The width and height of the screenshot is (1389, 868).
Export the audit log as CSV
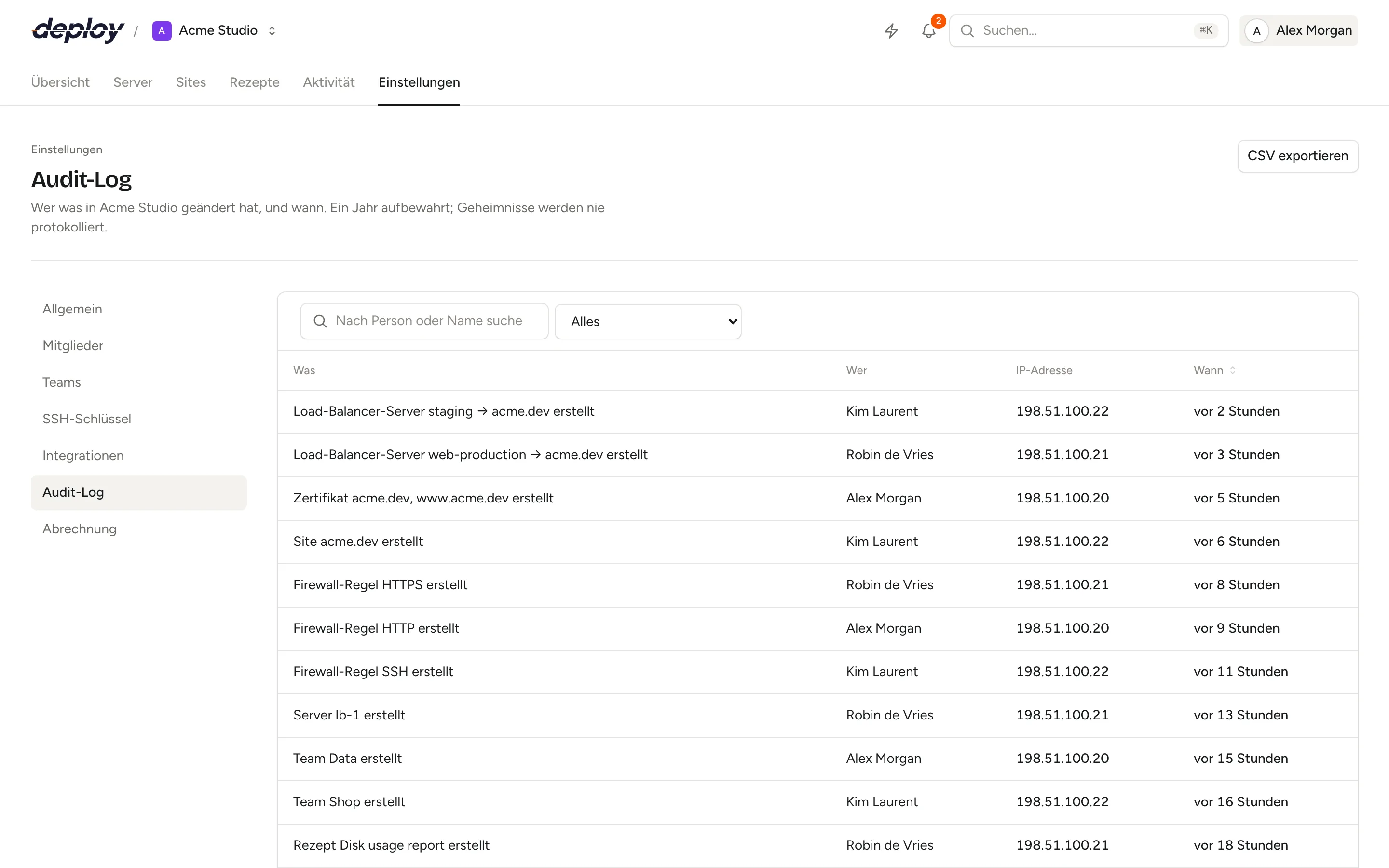pyautogui.click(x=1298, y=156)
